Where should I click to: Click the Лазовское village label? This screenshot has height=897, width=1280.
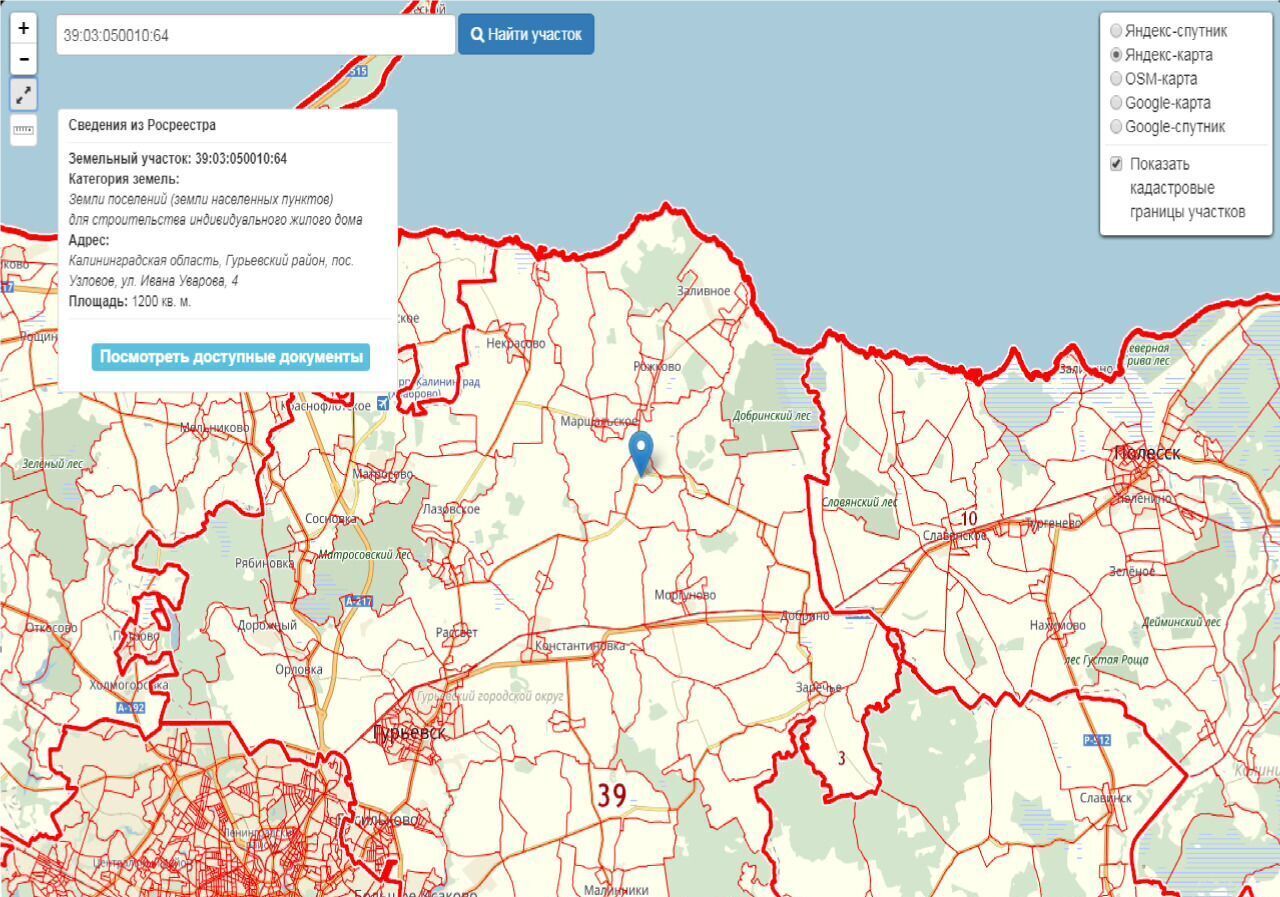451,509
